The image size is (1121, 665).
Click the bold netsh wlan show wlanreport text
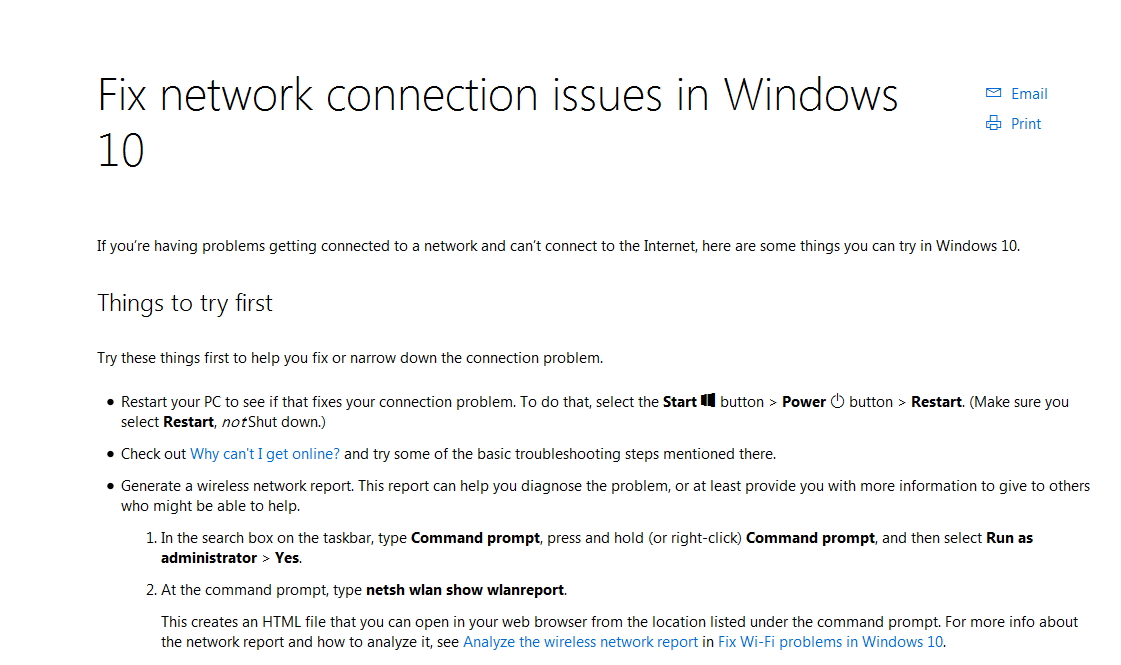(x=465, y=590)
